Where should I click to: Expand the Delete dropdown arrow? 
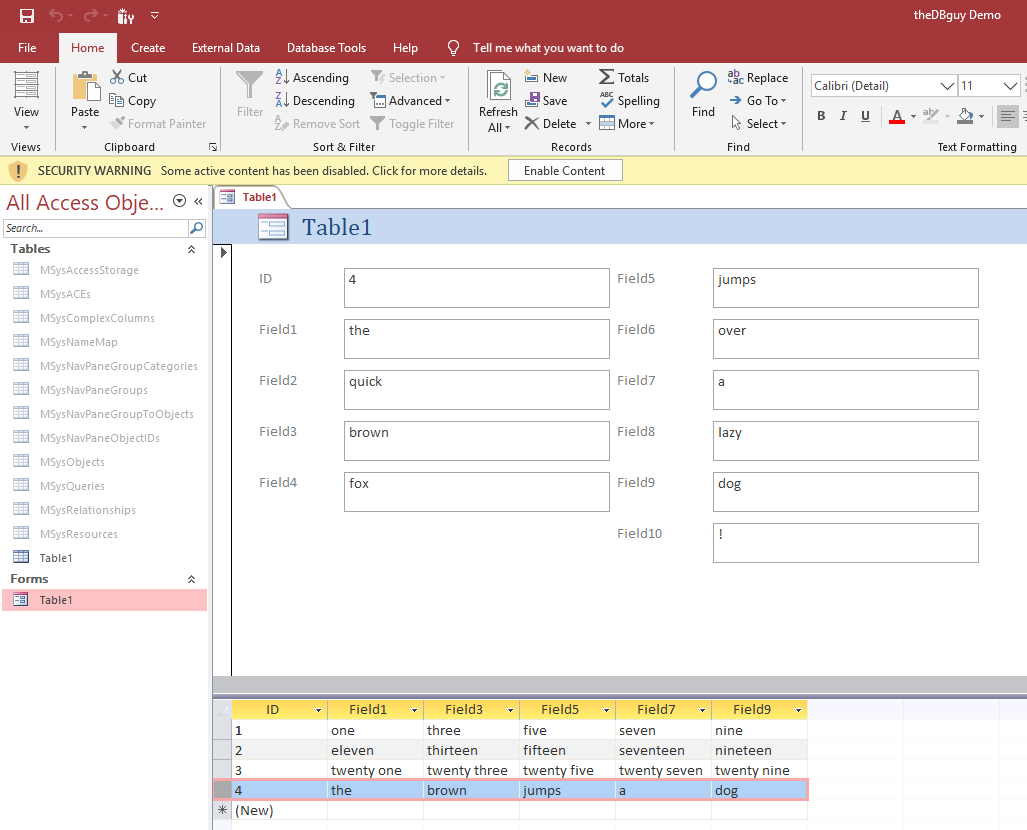[x=588, y=123]
